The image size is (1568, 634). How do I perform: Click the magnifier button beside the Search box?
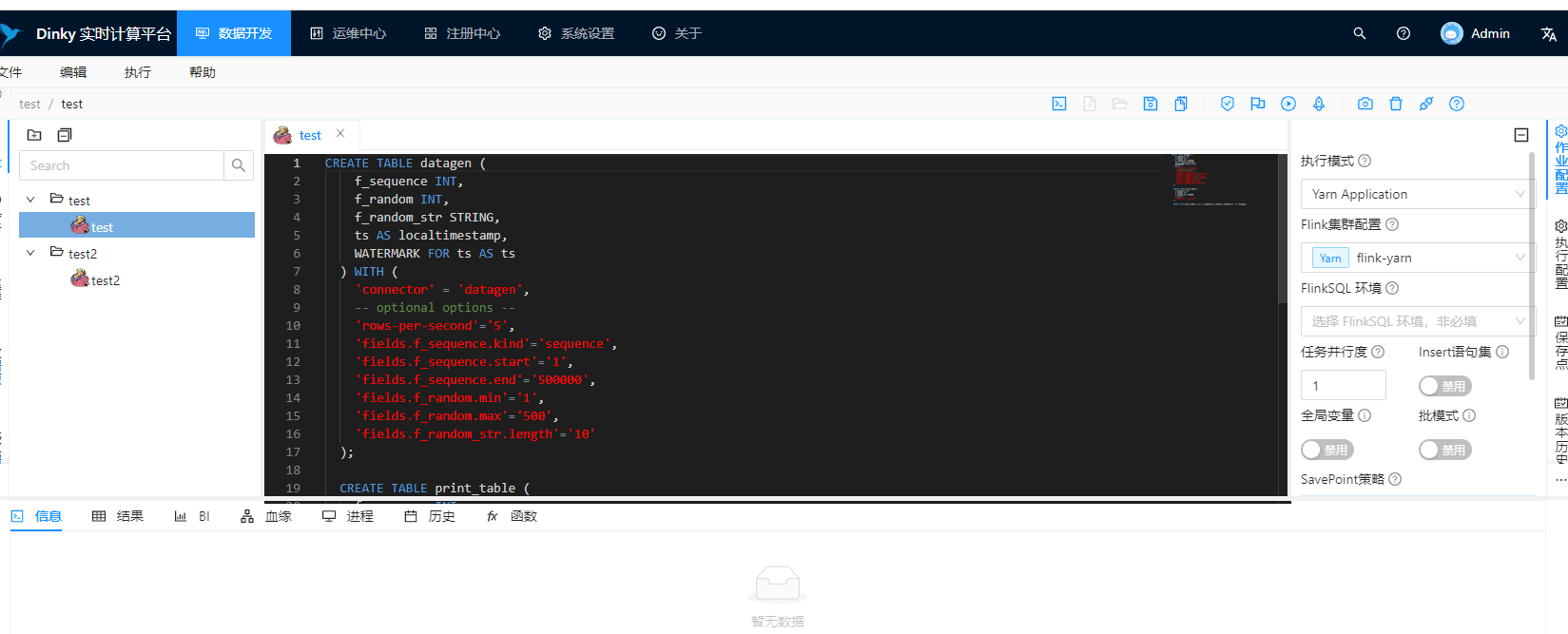pos(239,165)
